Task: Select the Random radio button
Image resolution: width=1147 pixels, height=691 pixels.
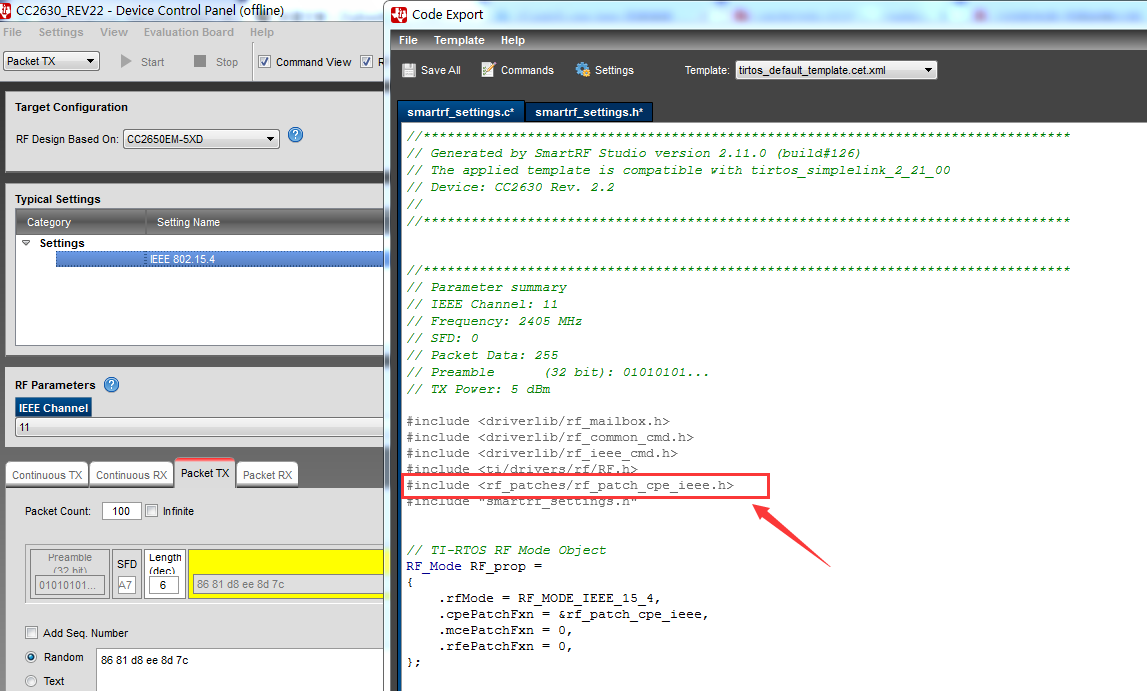Action: pos(31,657)
